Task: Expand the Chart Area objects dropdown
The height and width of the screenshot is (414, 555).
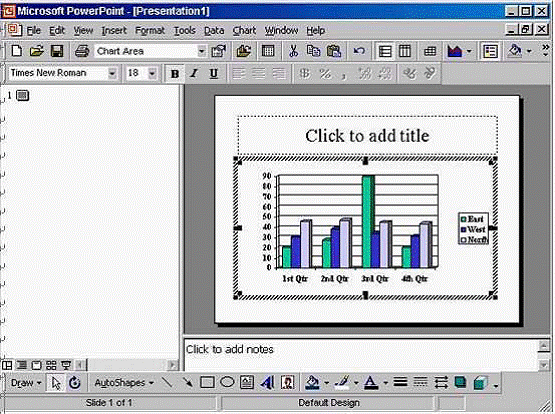Action: (x=201, y=51)
